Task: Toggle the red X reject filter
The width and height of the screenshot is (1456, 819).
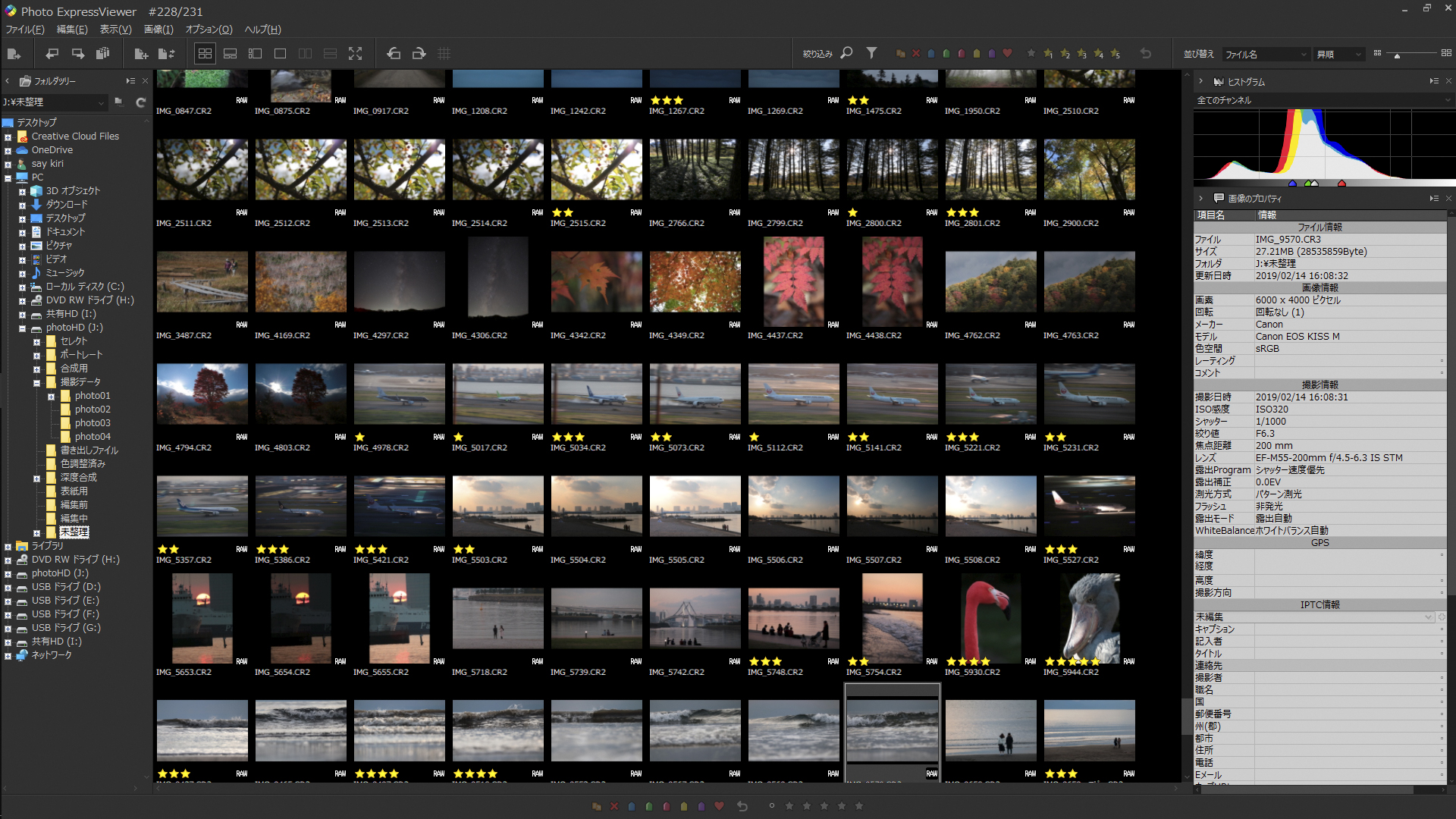Action: (916, 54)
